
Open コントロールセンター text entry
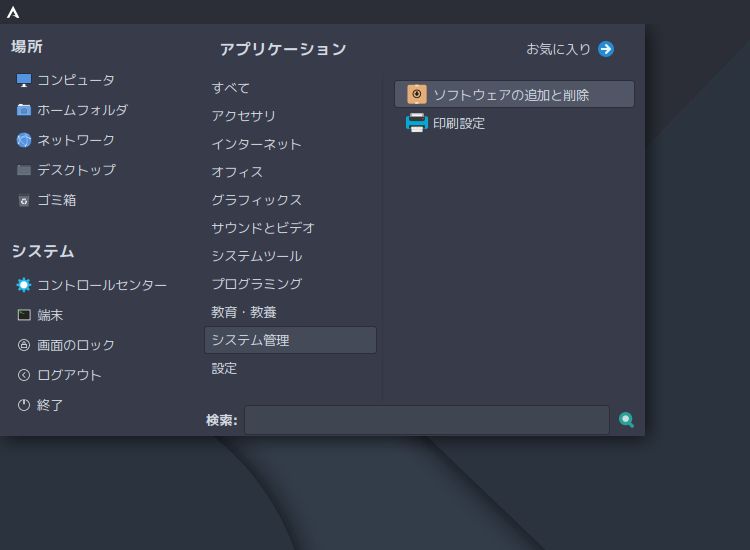point(102,285)
